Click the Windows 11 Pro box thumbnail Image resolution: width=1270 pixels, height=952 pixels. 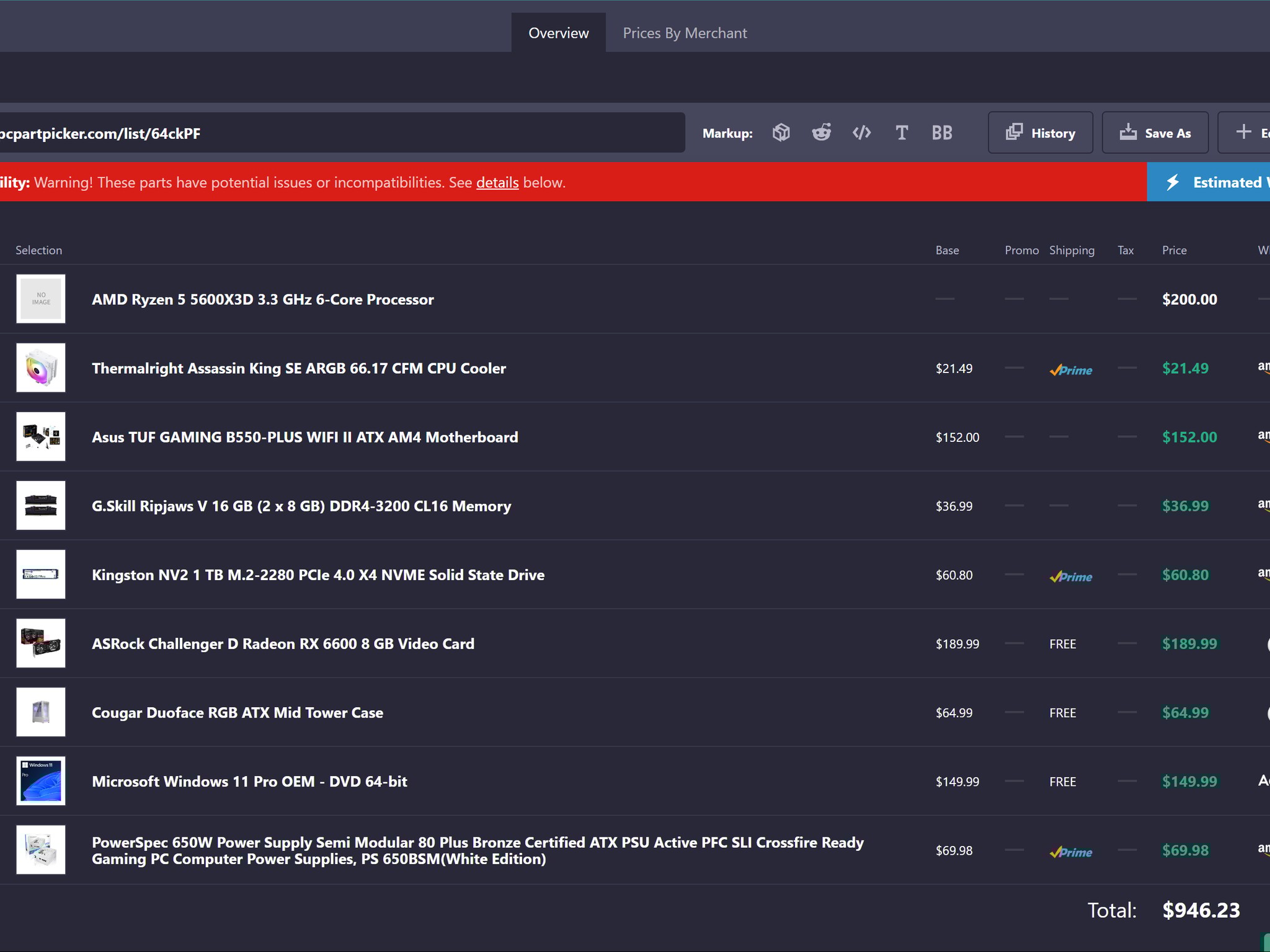41,781
